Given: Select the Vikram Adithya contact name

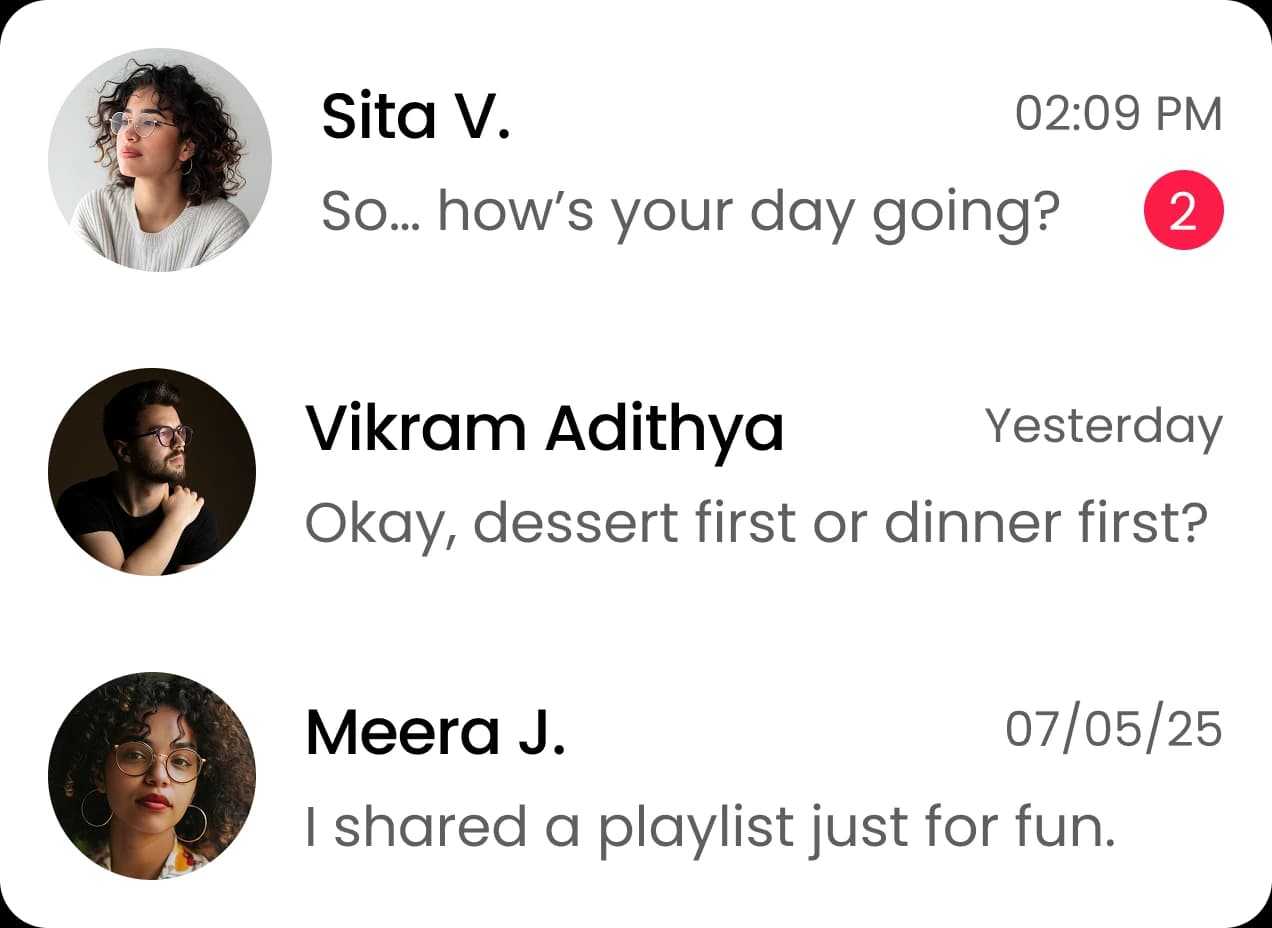Looking at the screenshot, I should (543, 428).
